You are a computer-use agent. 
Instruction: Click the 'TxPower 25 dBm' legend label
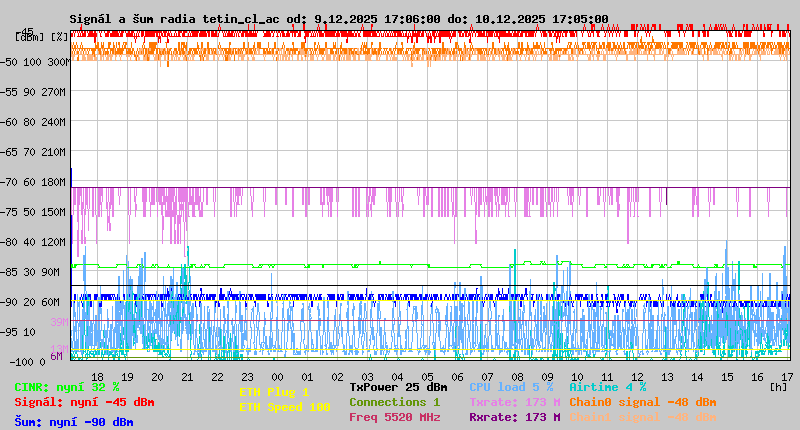(x=398, y=387)
